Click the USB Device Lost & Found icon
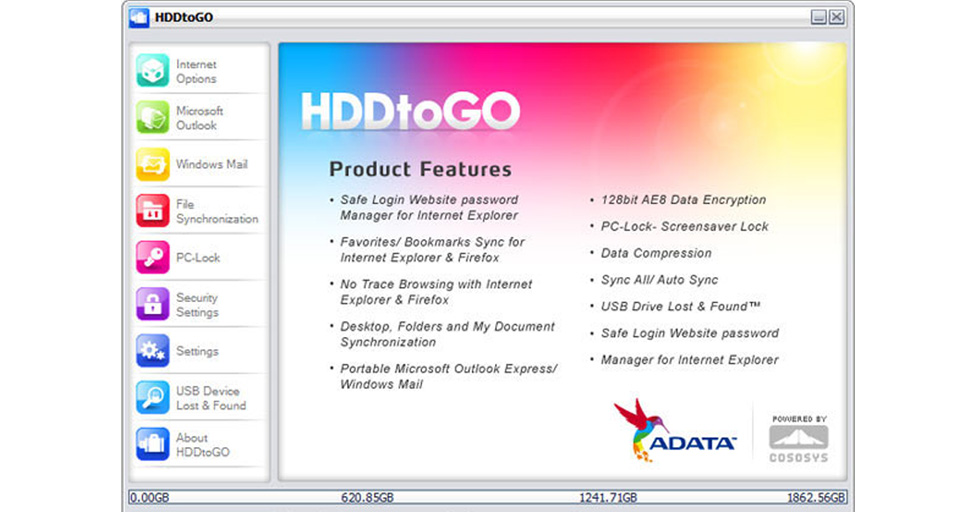Image resolution: width=960 pixels, height=512 pixels. coord(152,397)
